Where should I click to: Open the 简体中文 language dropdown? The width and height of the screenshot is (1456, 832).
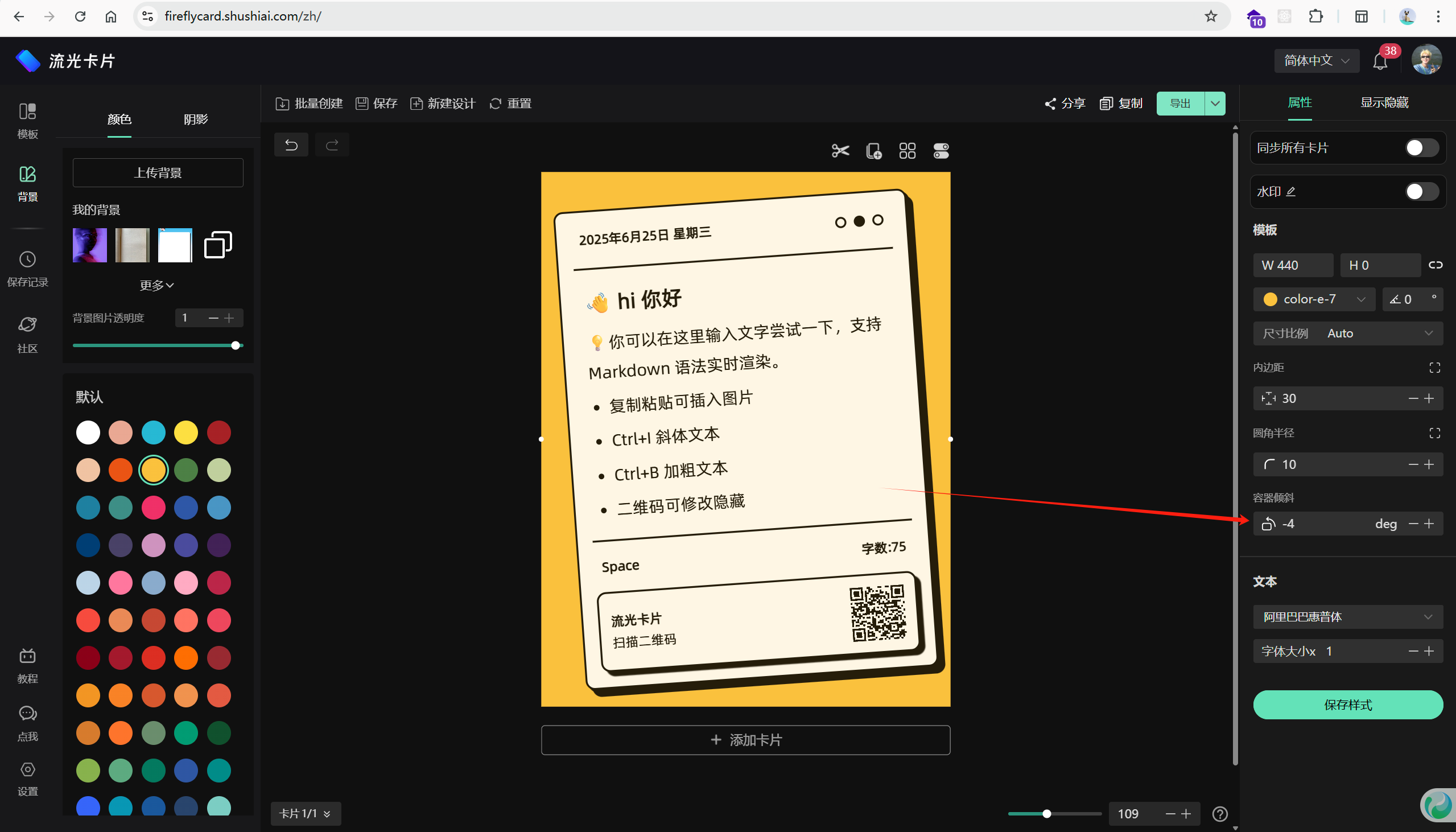pos(1316,60)
